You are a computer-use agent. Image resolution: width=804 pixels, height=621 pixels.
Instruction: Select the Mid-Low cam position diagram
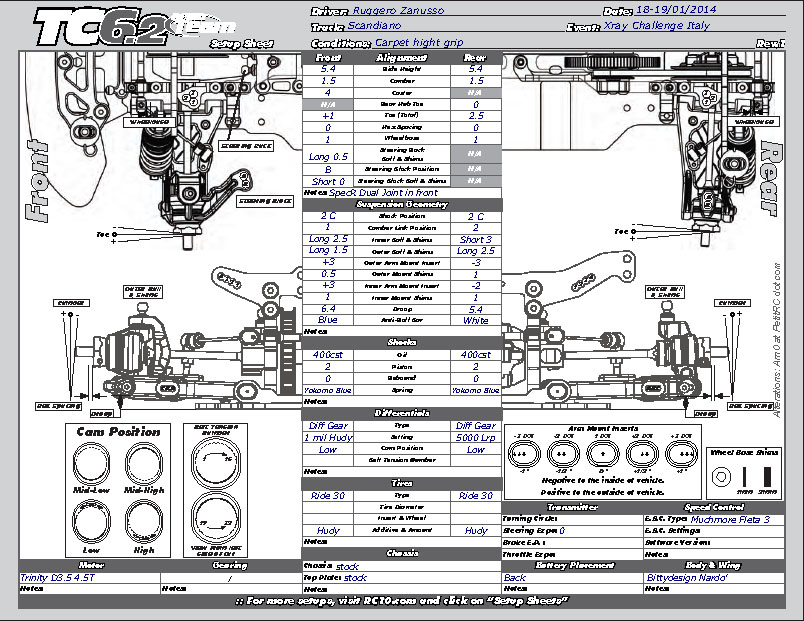(91, 463)
